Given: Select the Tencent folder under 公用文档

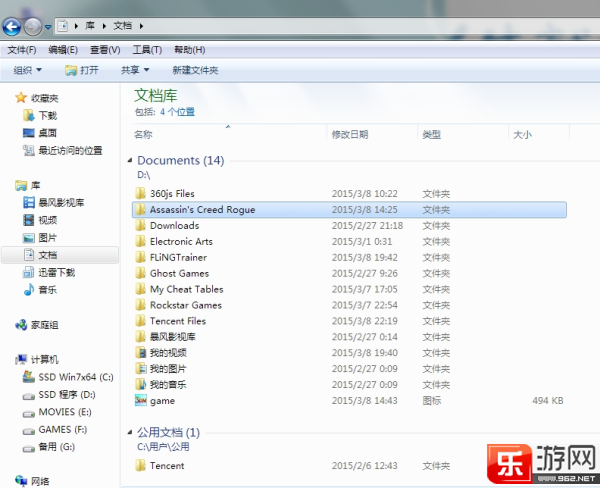Looking at the screenshot, I should tap(349, 466).
